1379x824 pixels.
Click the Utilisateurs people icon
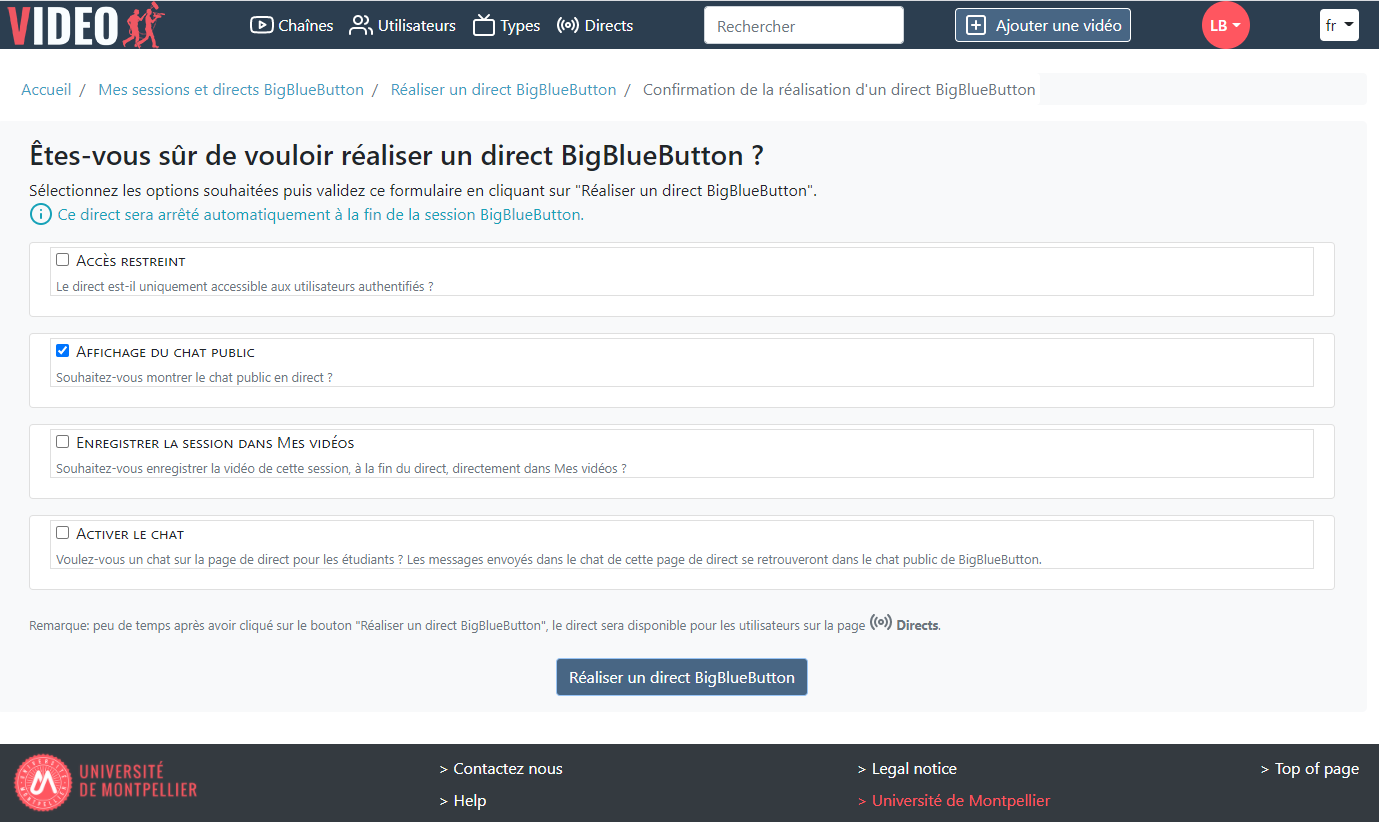point(360,26)
